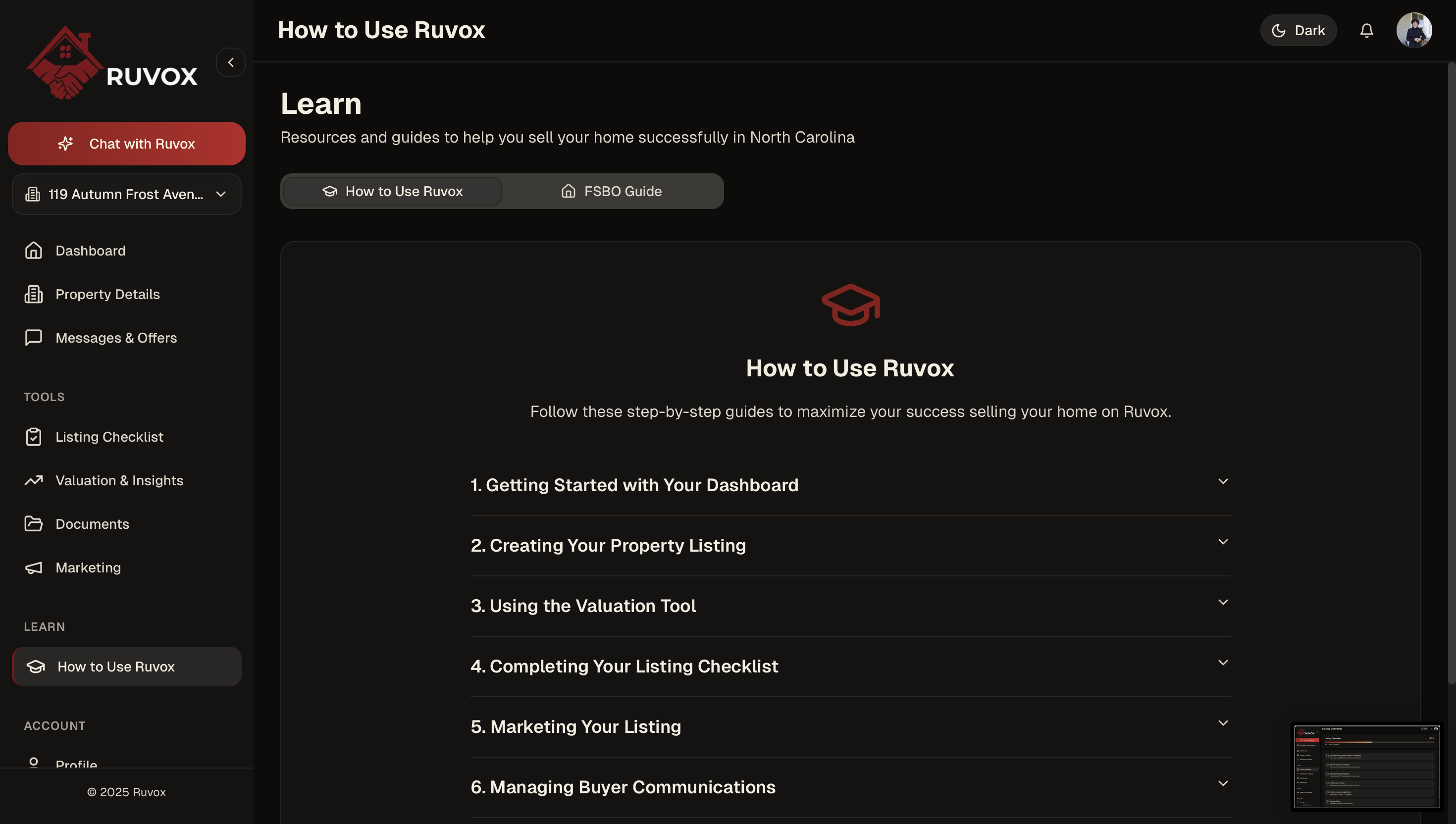The width and height of the screenshot is (1456, 824).
Task: Open the Documents folder icon
Action: [33, 523]
